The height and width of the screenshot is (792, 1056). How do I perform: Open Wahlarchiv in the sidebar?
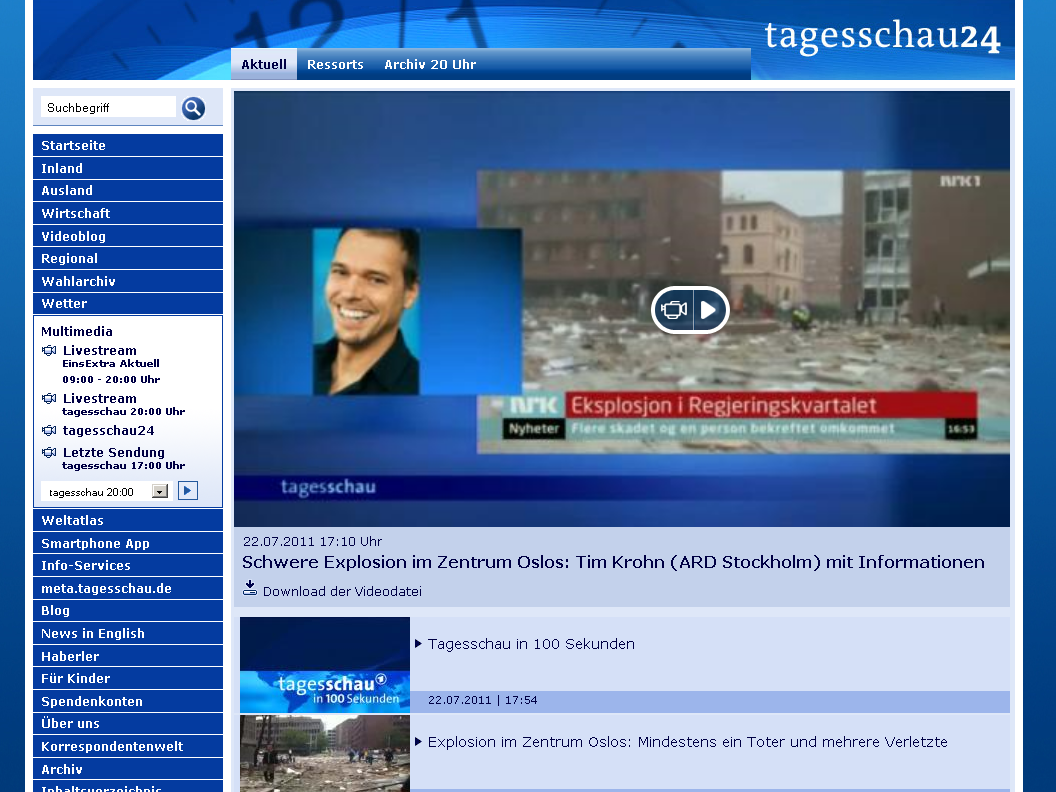(x=128, y=282)
